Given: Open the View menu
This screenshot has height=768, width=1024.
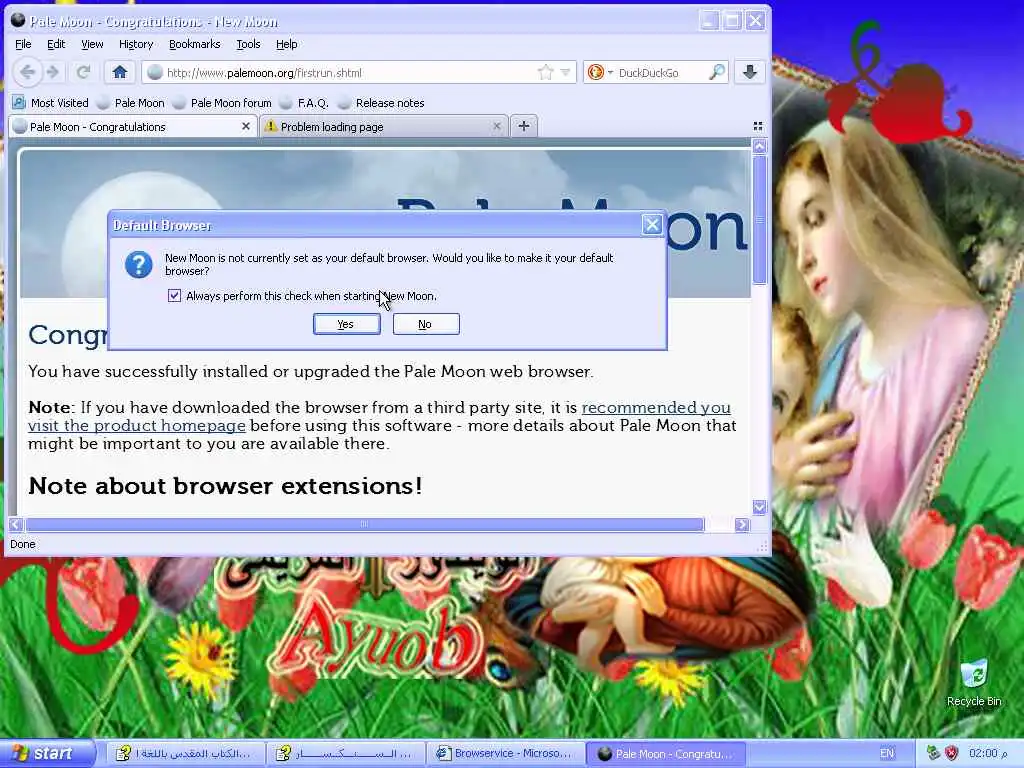Looking at the screenshot, I should click(92, 44).
